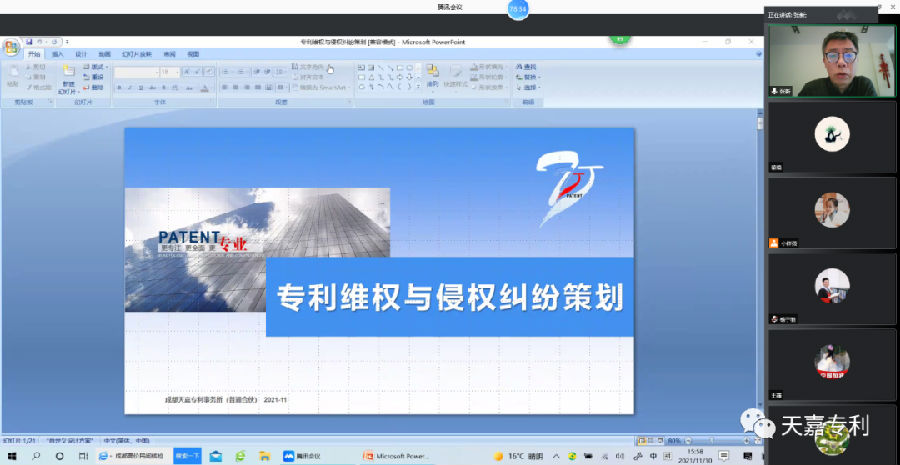
Task: Click the Paste icon in clipboard group
Action: pyautogui.click(x=13, y=76)
